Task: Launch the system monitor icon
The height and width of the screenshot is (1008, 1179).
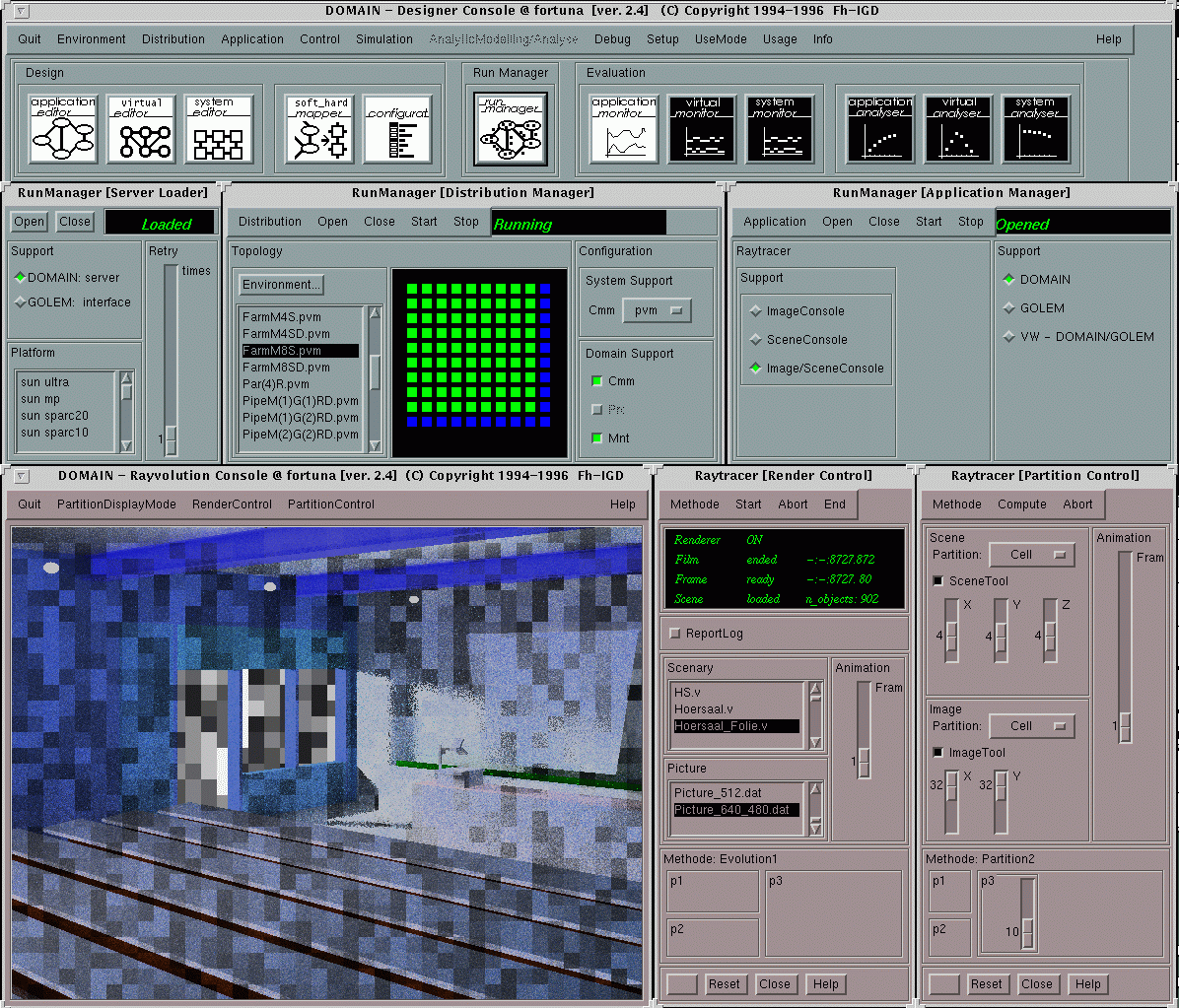Action: [x=779, y=129]
